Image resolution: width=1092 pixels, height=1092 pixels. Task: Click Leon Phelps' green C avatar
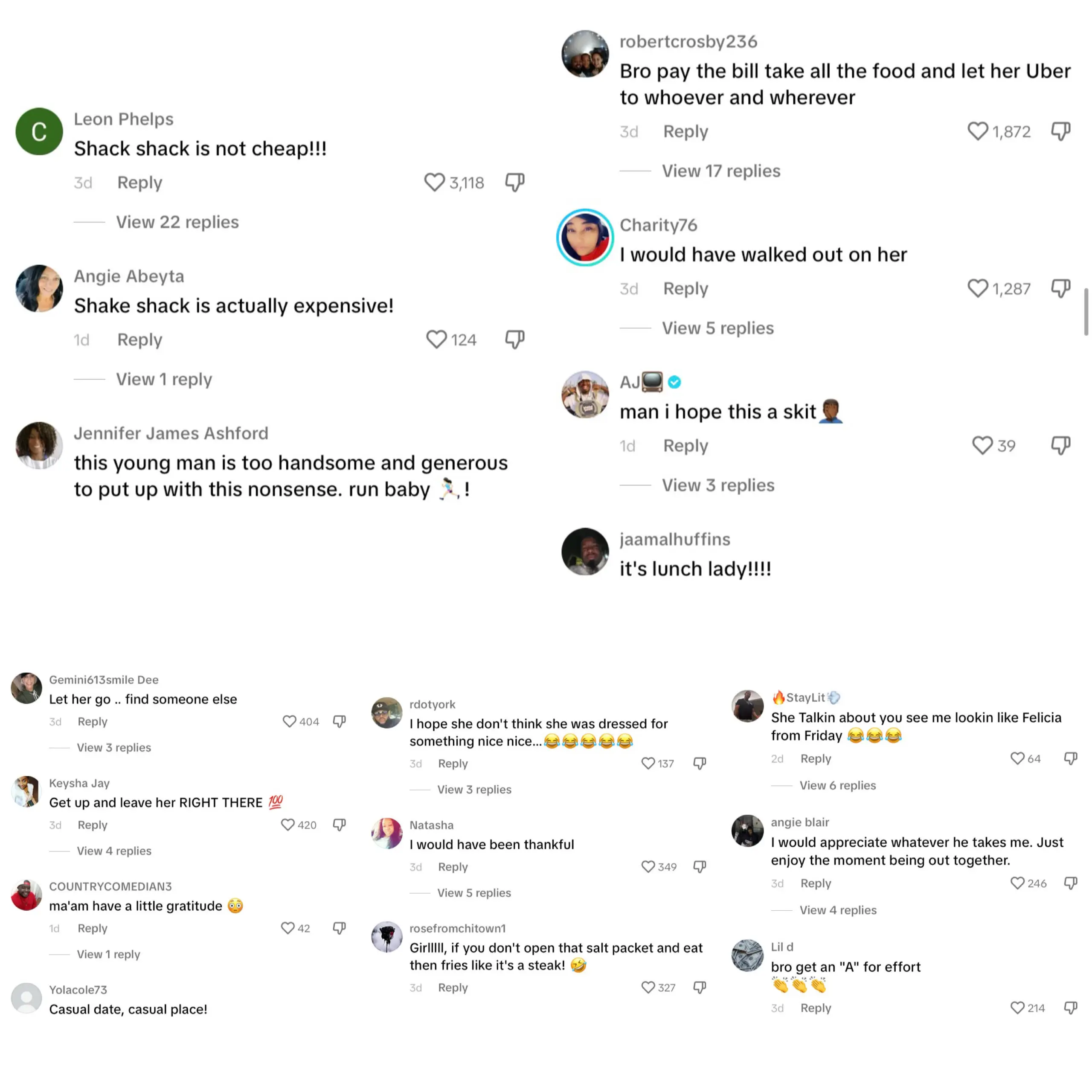(x=39, y=132)
